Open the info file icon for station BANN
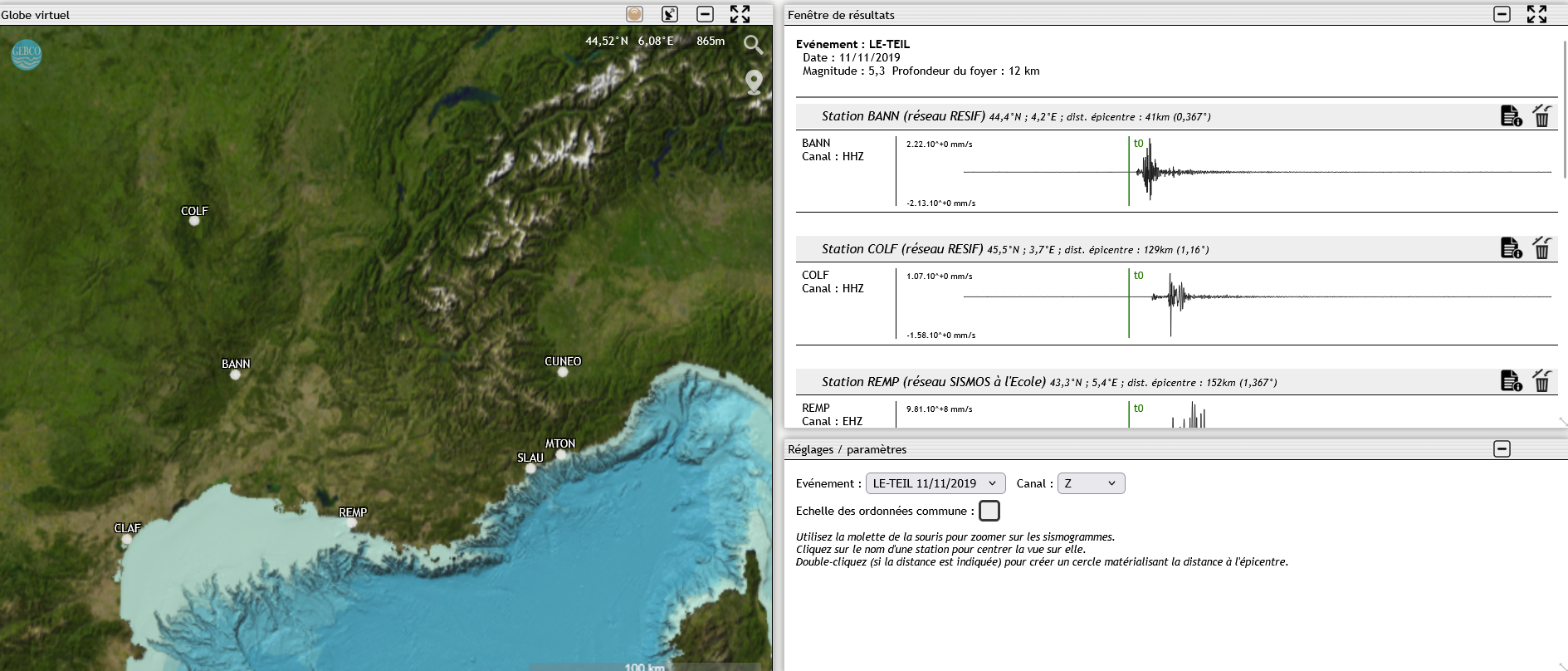This screenshot has width=1568, height=671. 1510,116
